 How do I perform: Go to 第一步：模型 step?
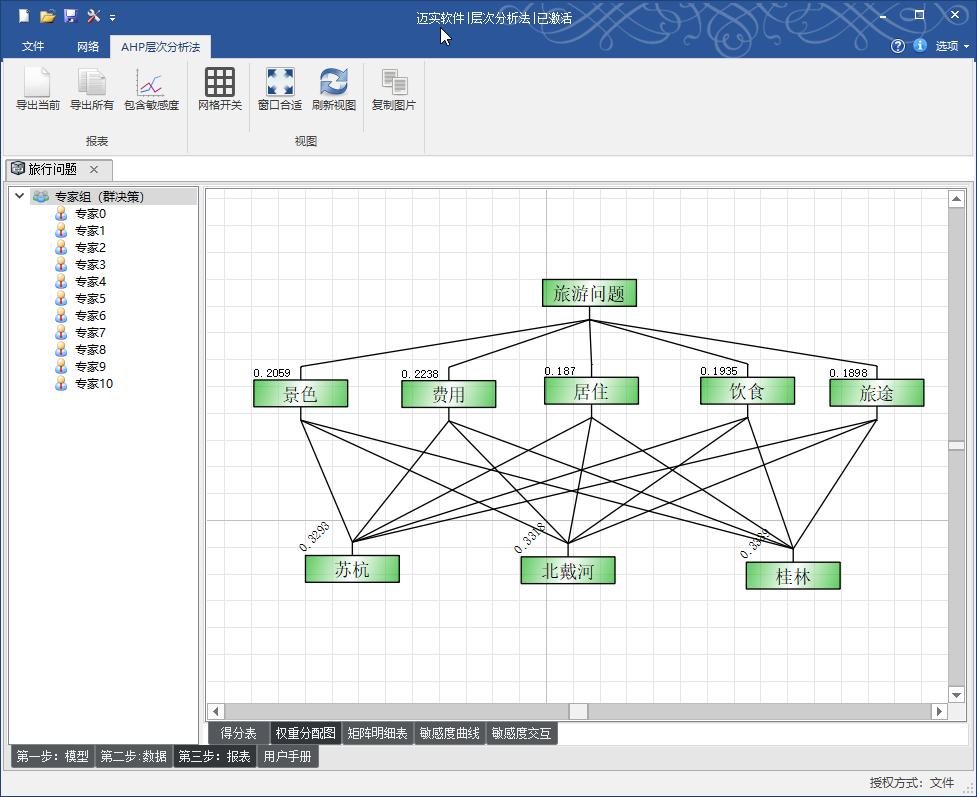52,756
